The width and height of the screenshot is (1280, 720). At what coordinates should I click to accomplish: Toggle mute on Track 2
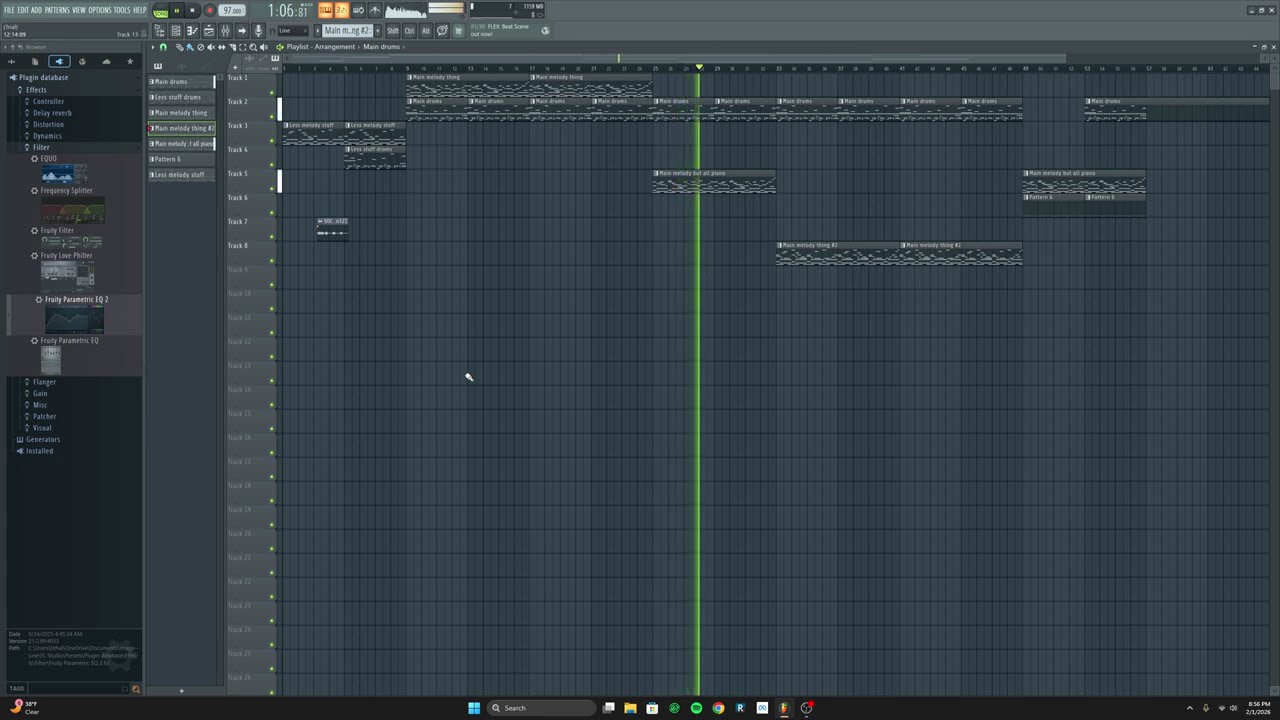coord(272,117)
